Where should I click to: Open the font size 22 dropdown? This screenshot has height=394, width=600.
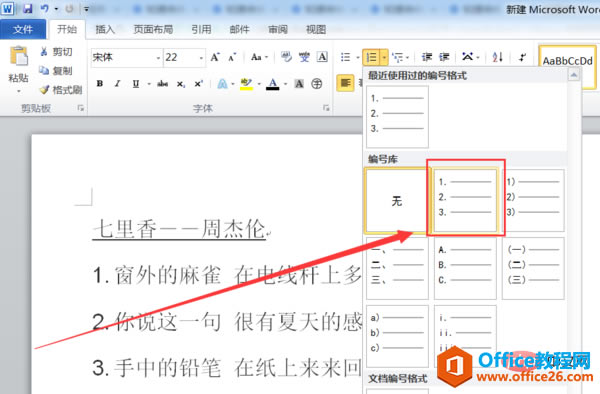click(x=201, y=58)
